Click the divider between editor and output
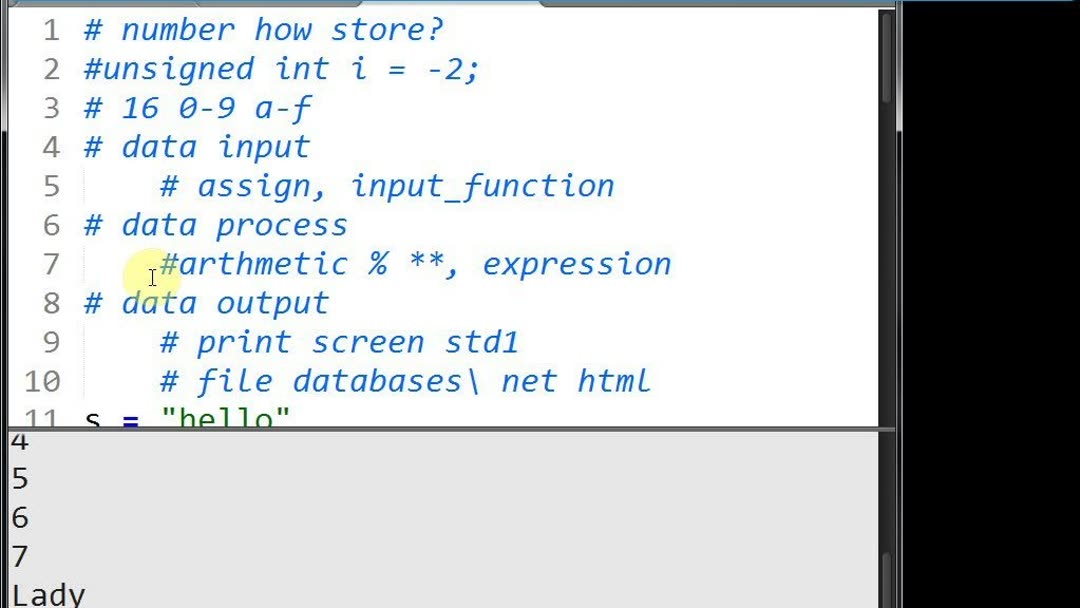 tap(450, 429)
